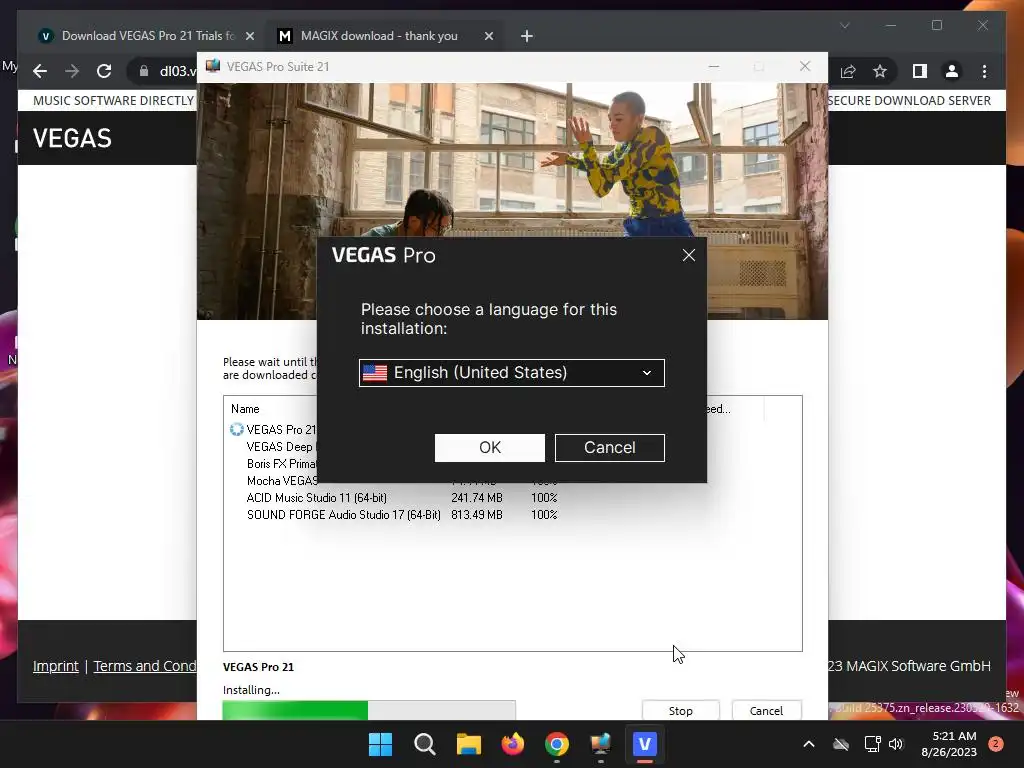
Task: Open network status tray icon
Action: (872, 744)
